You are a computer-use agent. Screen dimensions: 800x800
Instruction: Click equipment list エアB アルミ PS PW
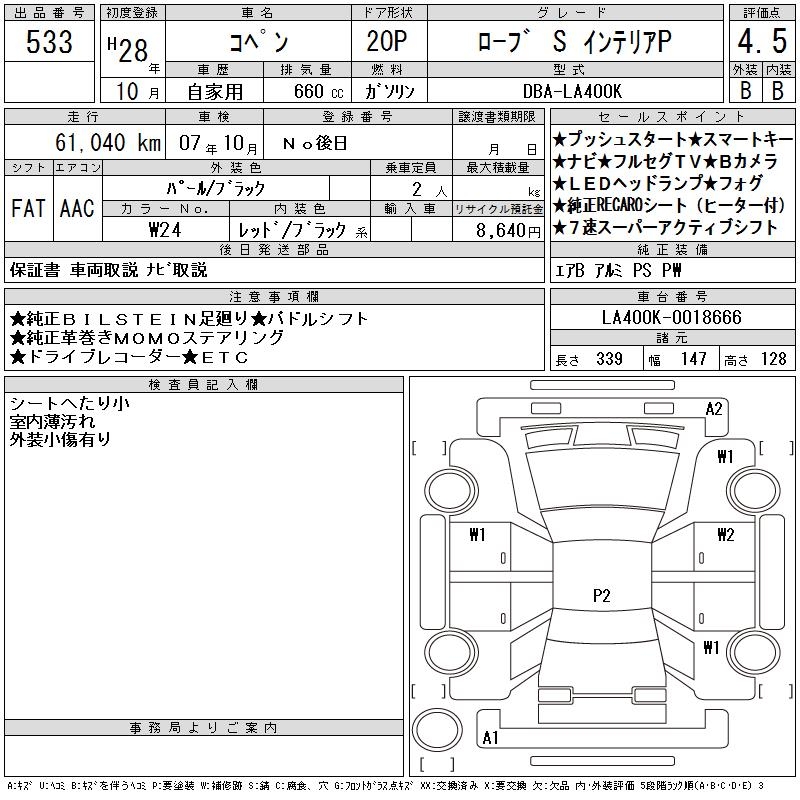coord(618,270)
